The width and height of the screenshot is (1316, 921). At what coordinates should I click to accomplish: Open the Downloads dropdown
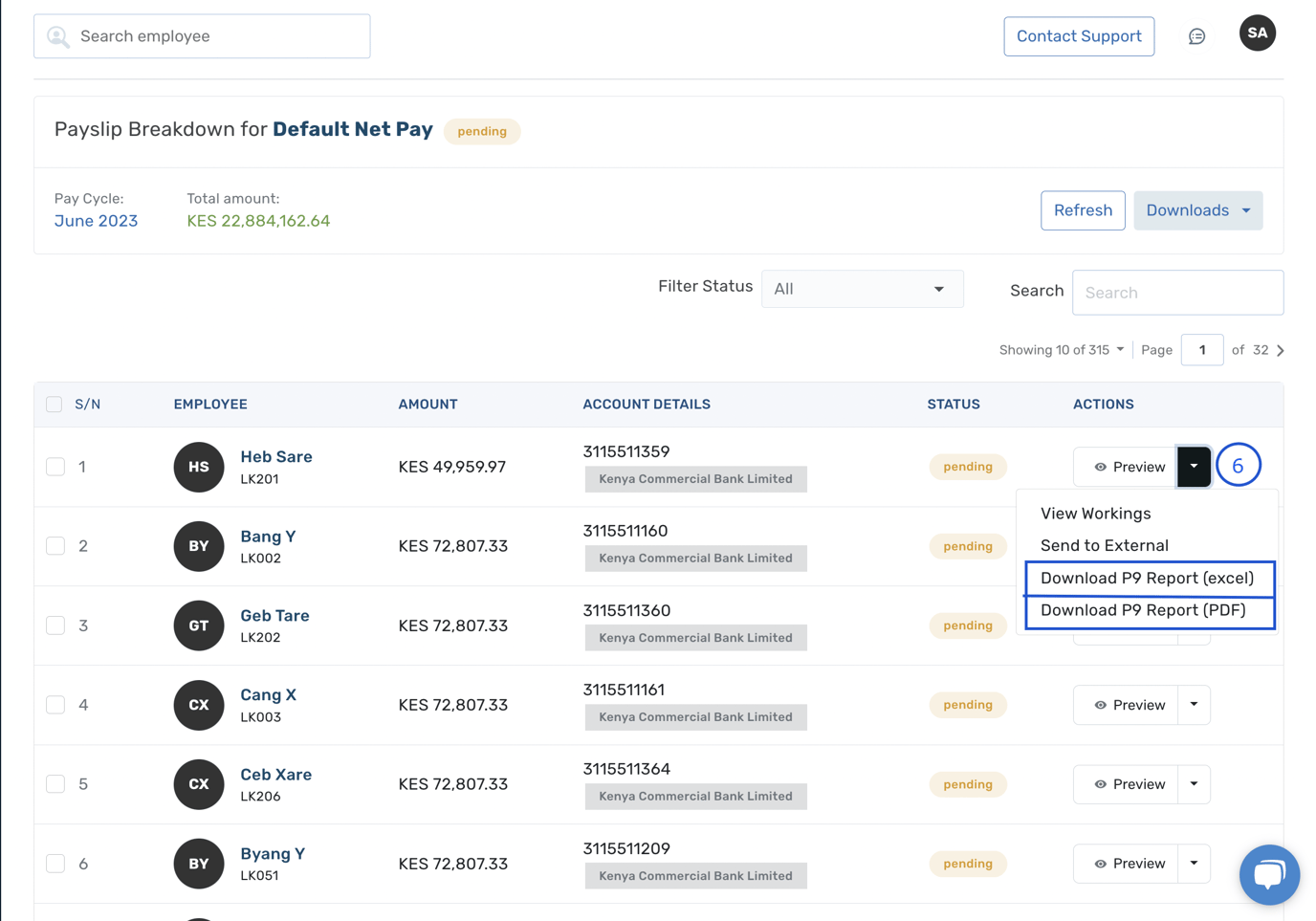pos(1197,209)
